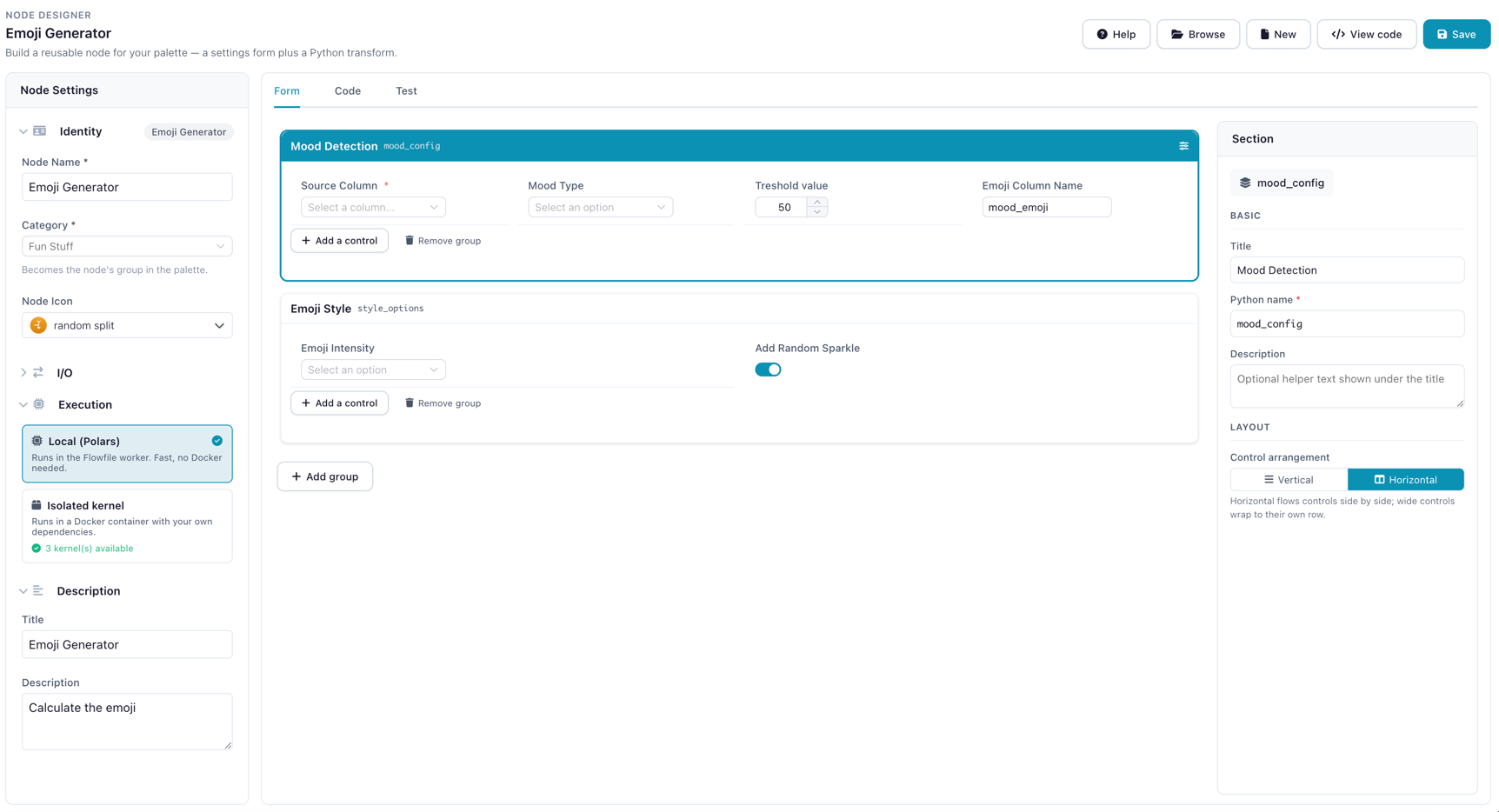
Task: Click the Calculate the emoji description textarea
Action: coord(127,721)
